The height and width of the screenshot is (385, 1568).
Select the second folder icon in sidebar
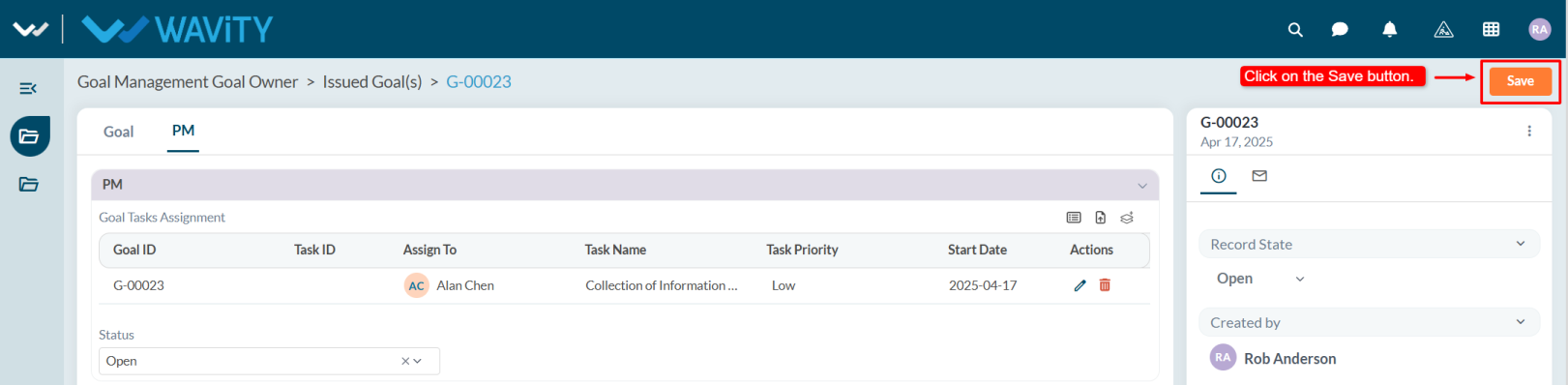29,184
